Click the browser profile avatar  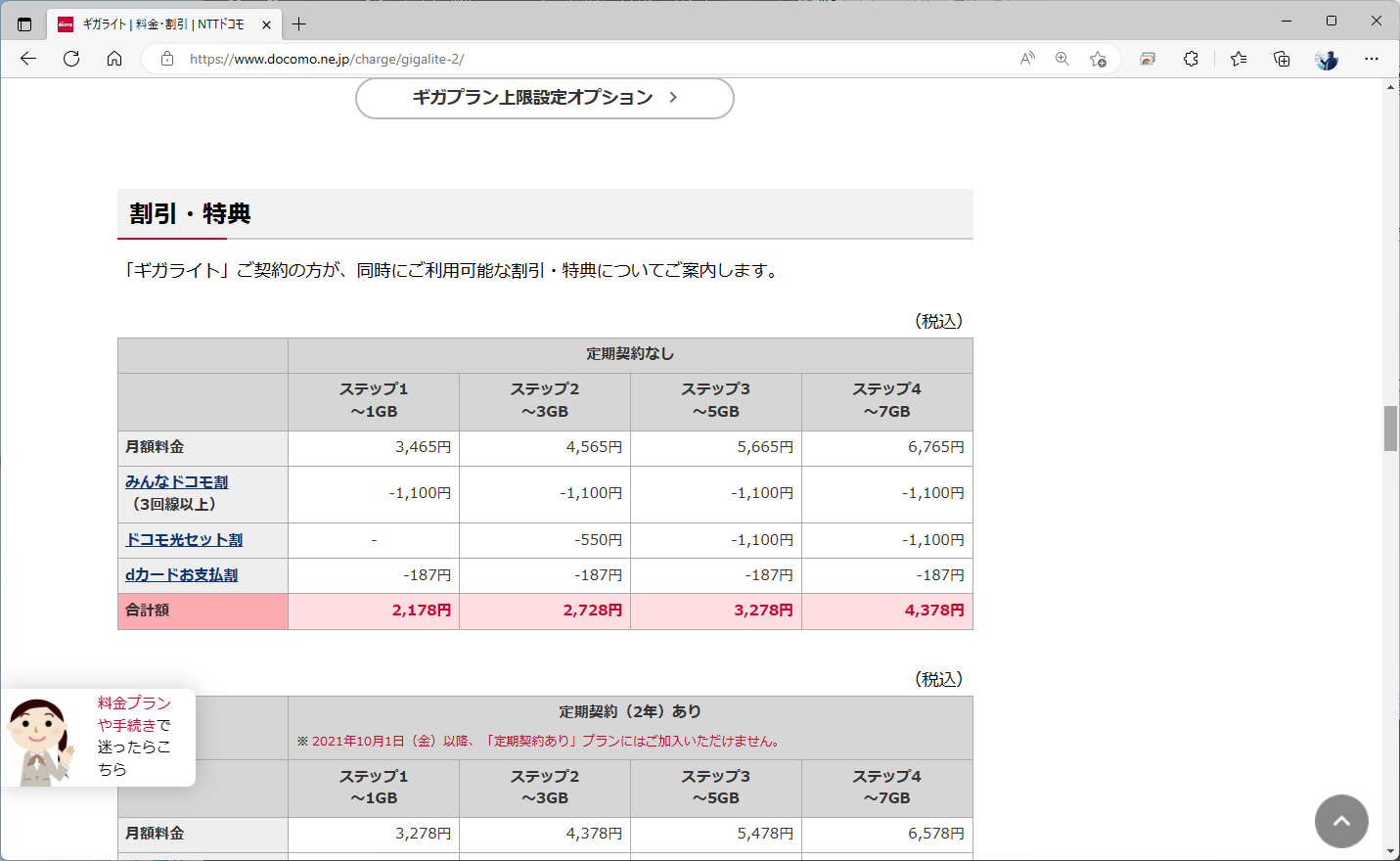click(1326, 59)
